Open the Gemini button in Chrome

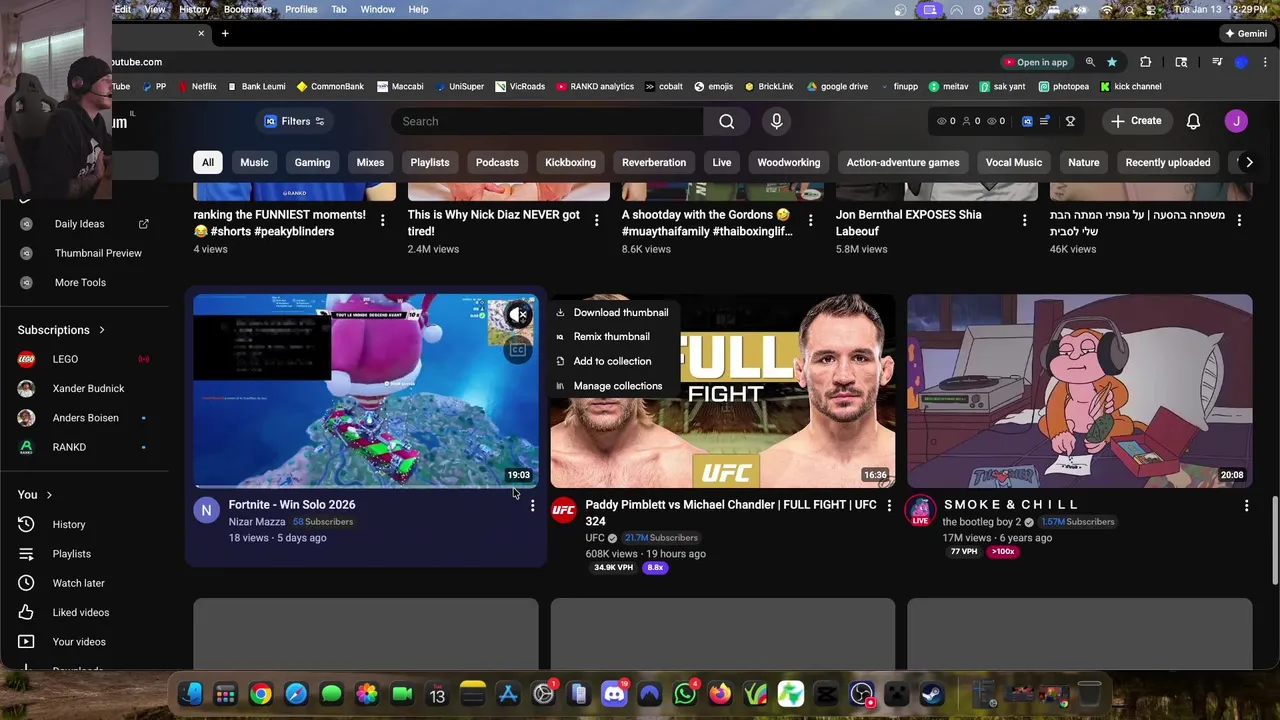tap(1246, 33)
